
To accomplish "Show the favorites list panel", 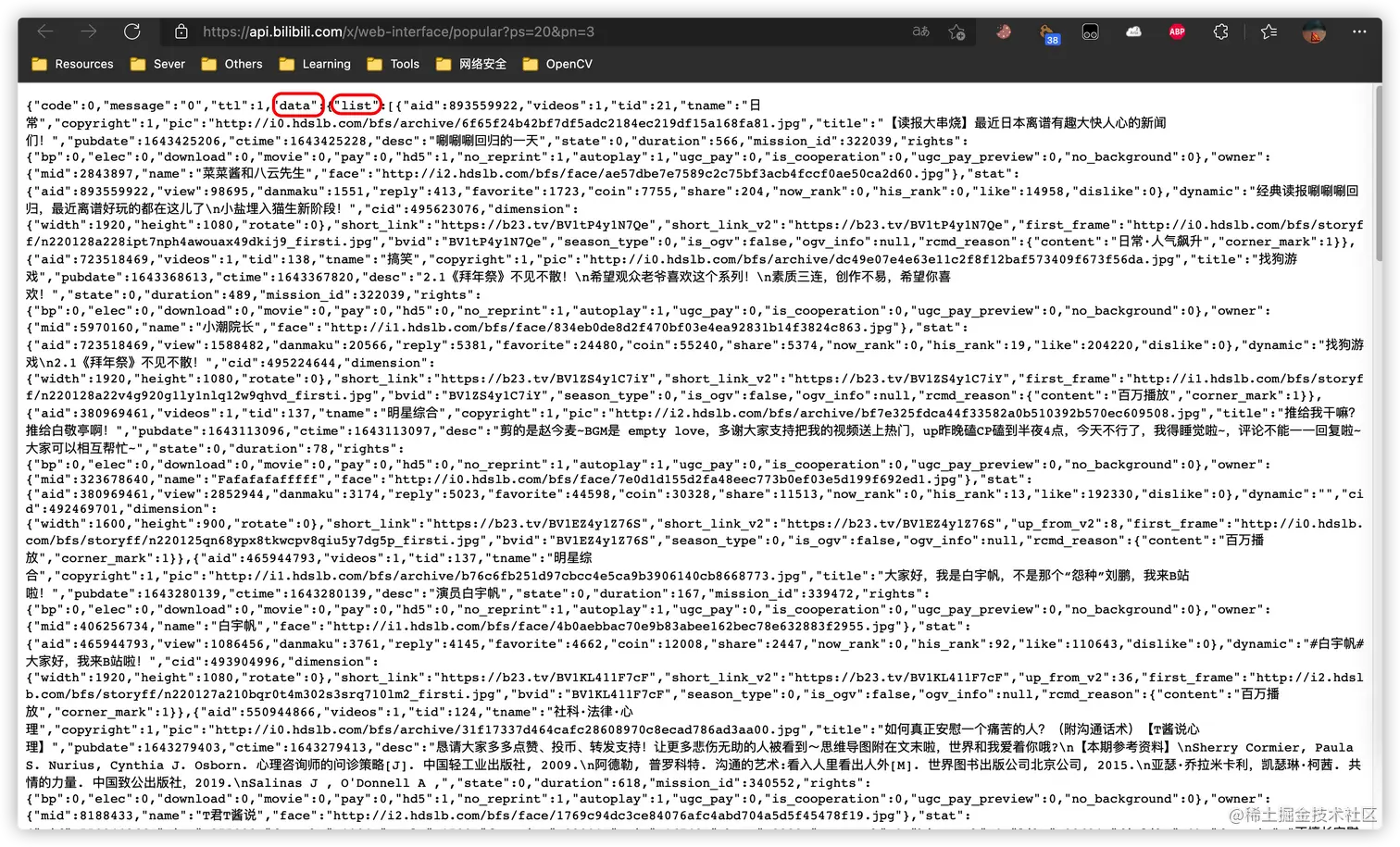I will coord(1269,31).
